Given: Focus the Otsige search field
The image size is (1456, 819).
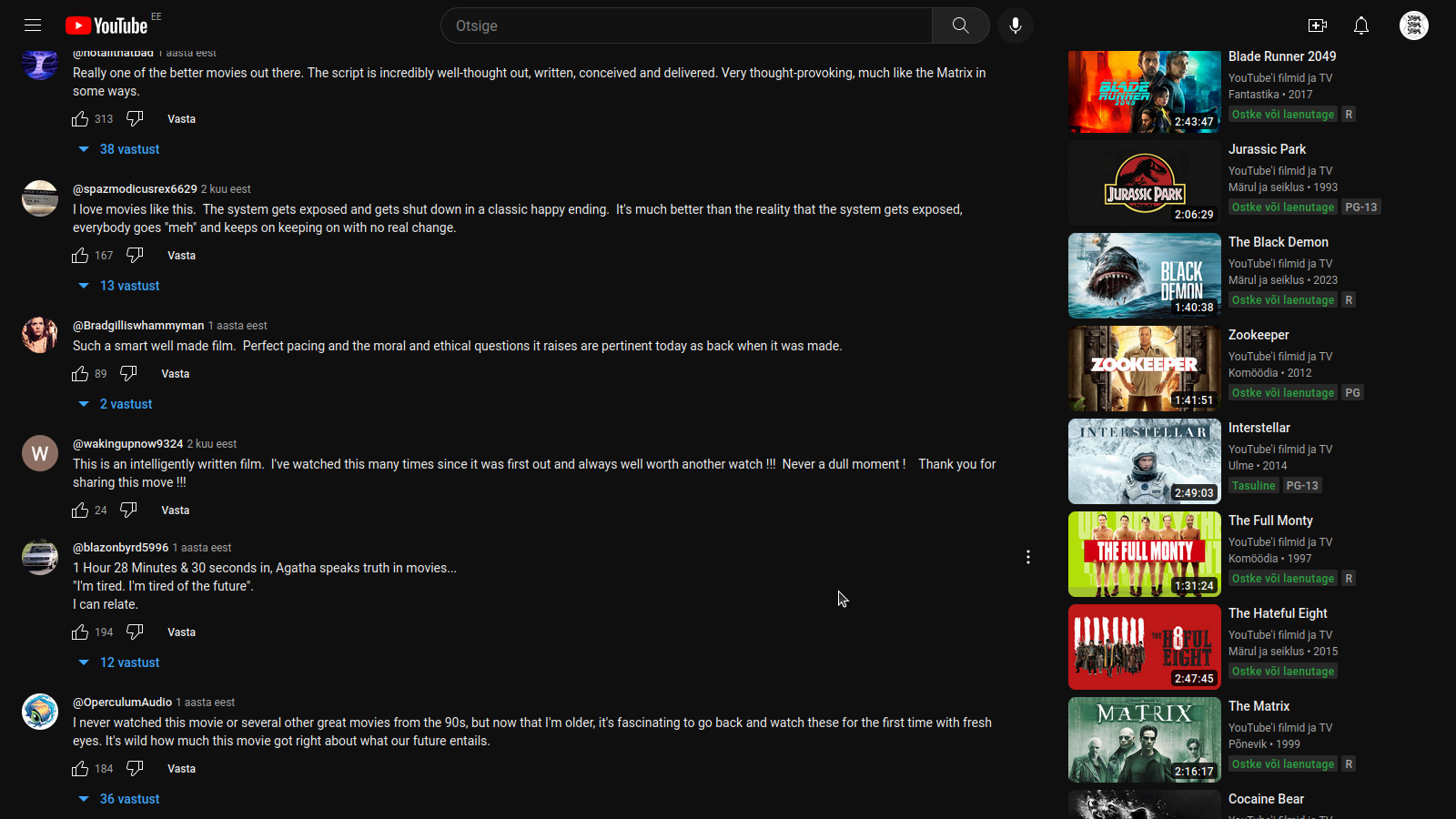Looking at the screenshot, I should [x=686, y=25].
